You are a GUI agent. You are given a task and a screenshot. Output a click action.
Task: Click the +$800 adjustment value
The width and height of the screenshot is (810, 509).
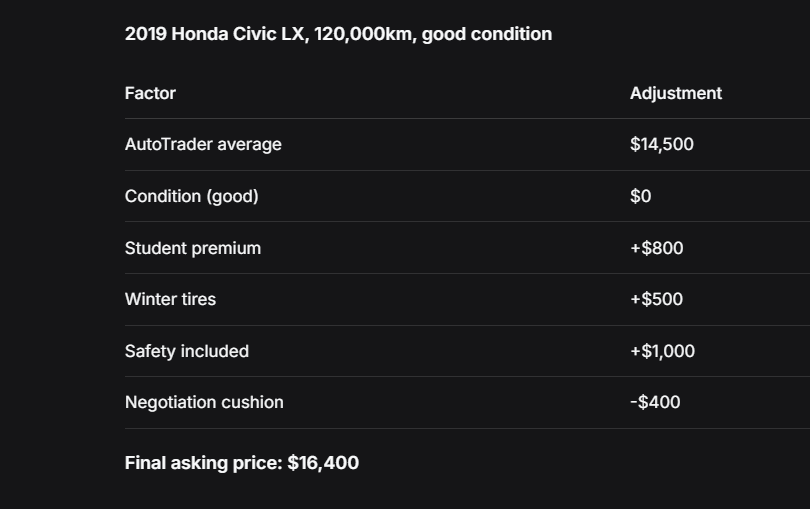pos(656,248)
